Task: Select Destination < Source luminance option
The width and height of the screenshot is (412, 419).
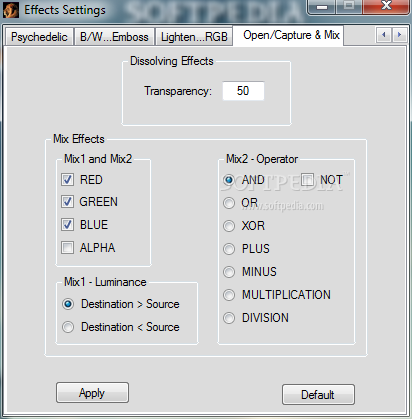Action: click(68, 327)
